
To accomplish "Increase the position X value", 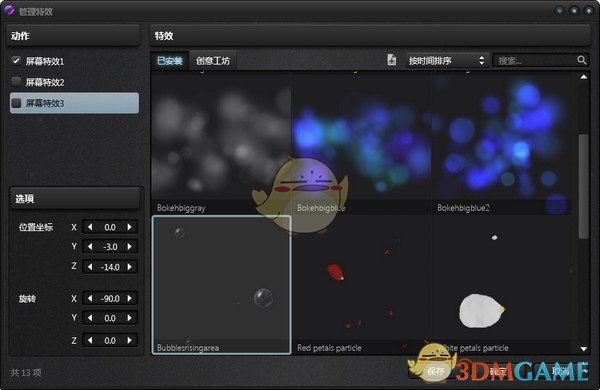I will click(x=130, y=227).
